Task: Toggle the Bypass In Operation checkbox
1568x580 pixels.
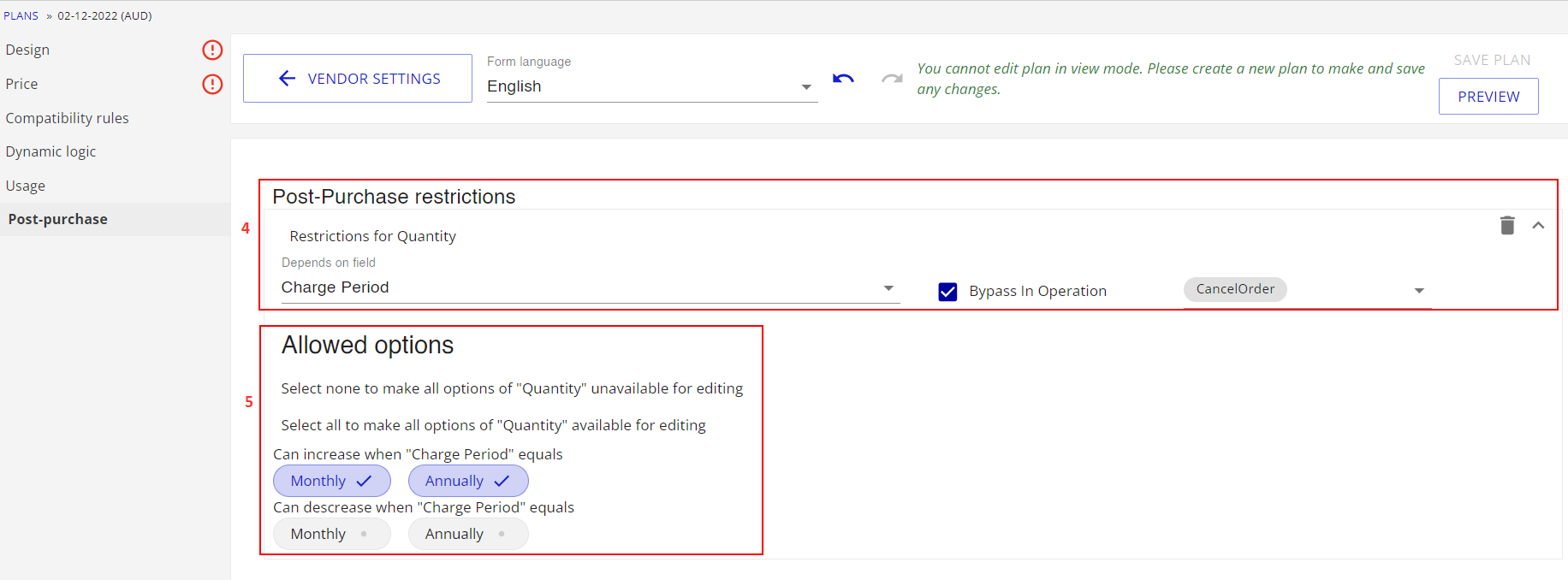Action: point(947,292)
